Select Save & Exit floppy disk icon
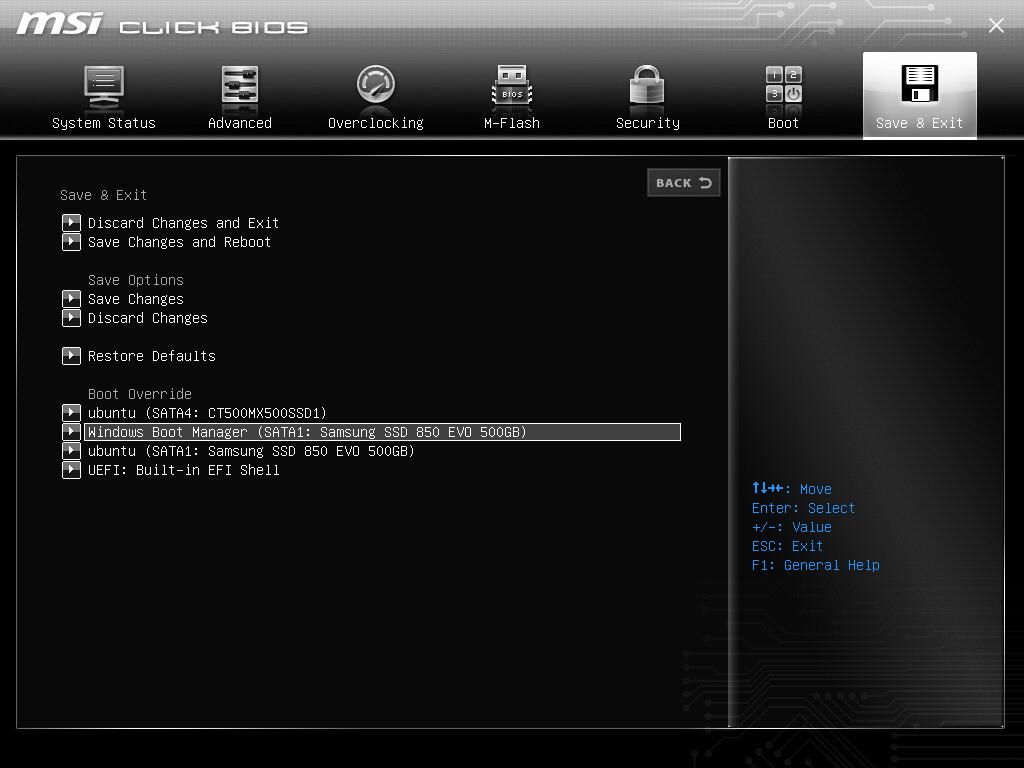Image resolution: width=1024 pixels, height=768 pixels. point(920,84)
